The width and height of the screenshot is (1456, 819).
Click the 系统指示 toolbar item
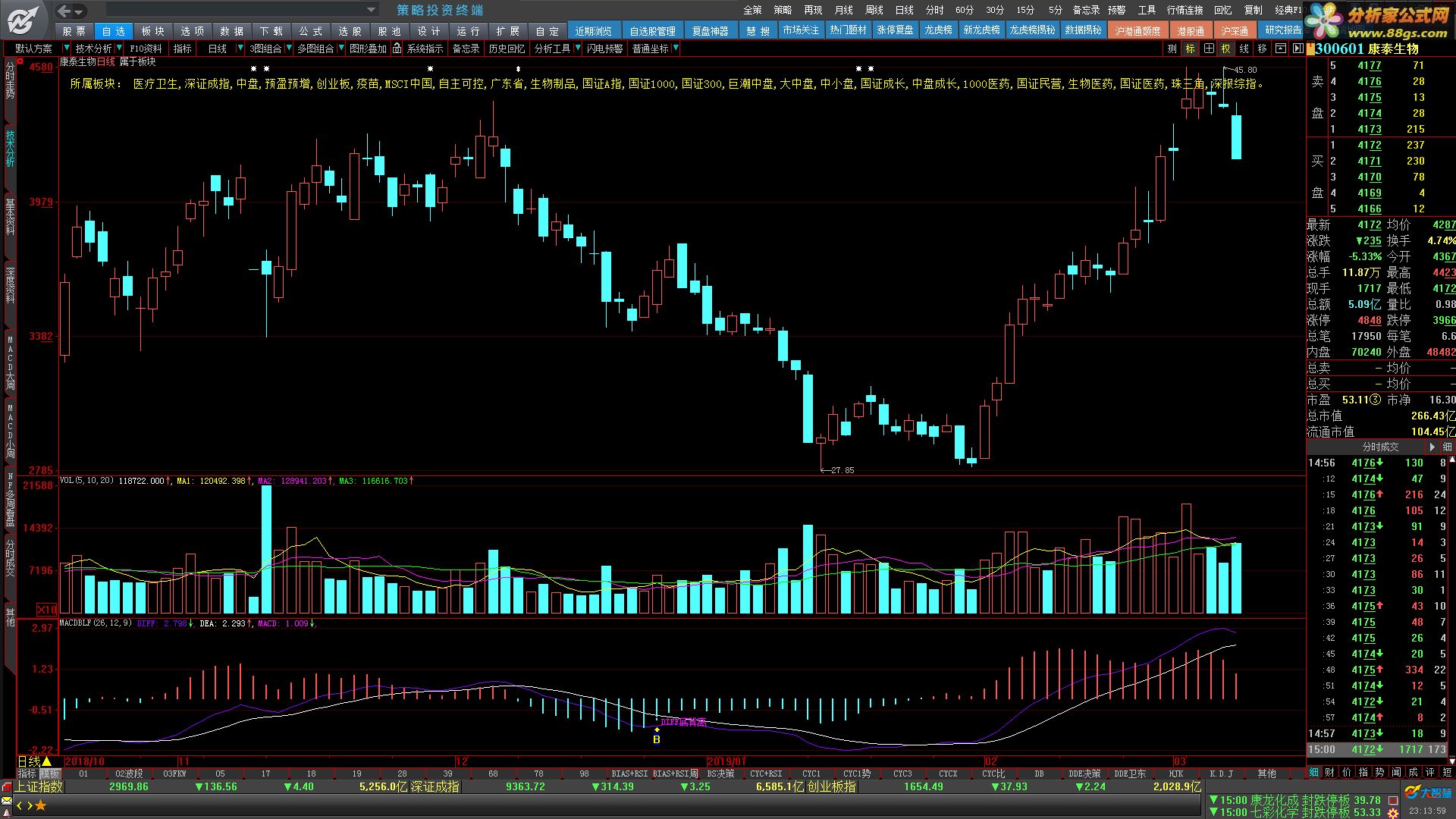coord(425,49)
